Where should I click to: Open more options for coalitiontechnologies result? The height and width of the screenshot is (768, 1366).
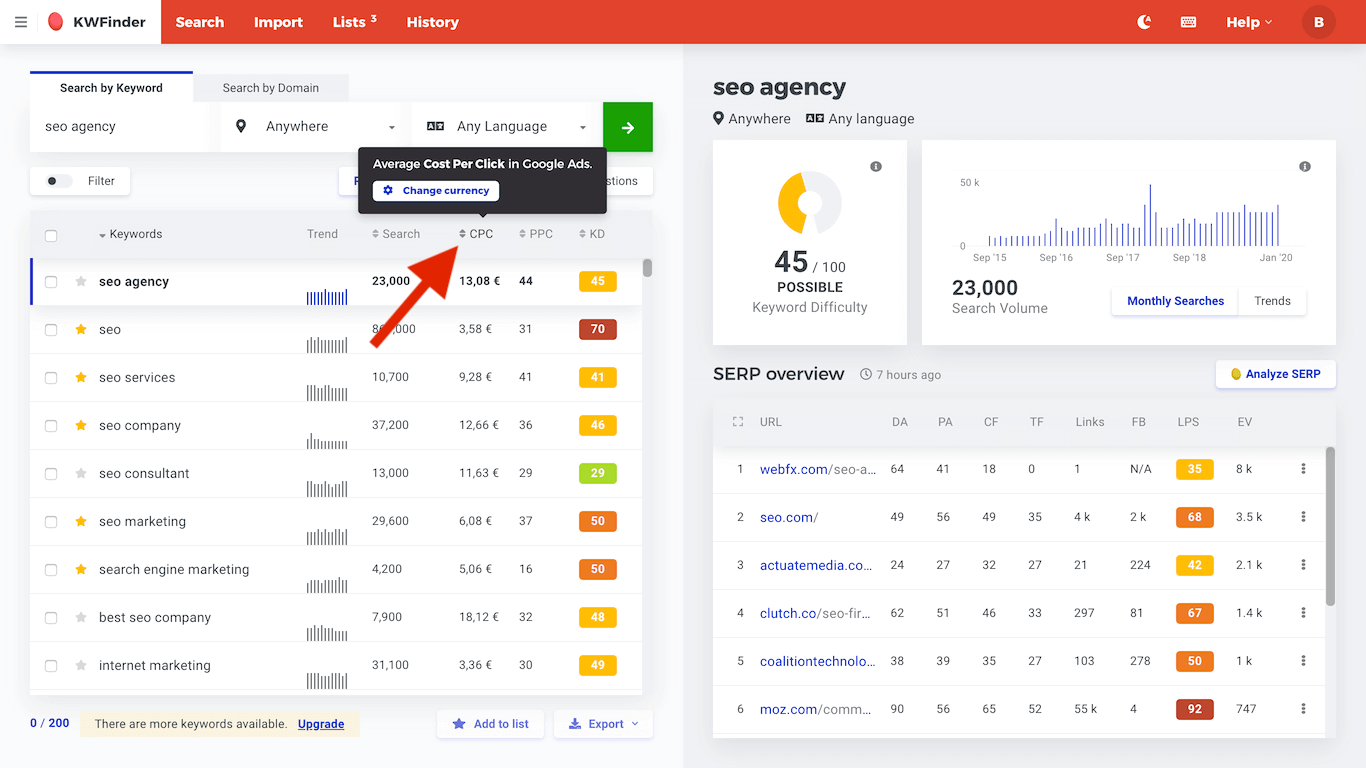click(1303, 661)
